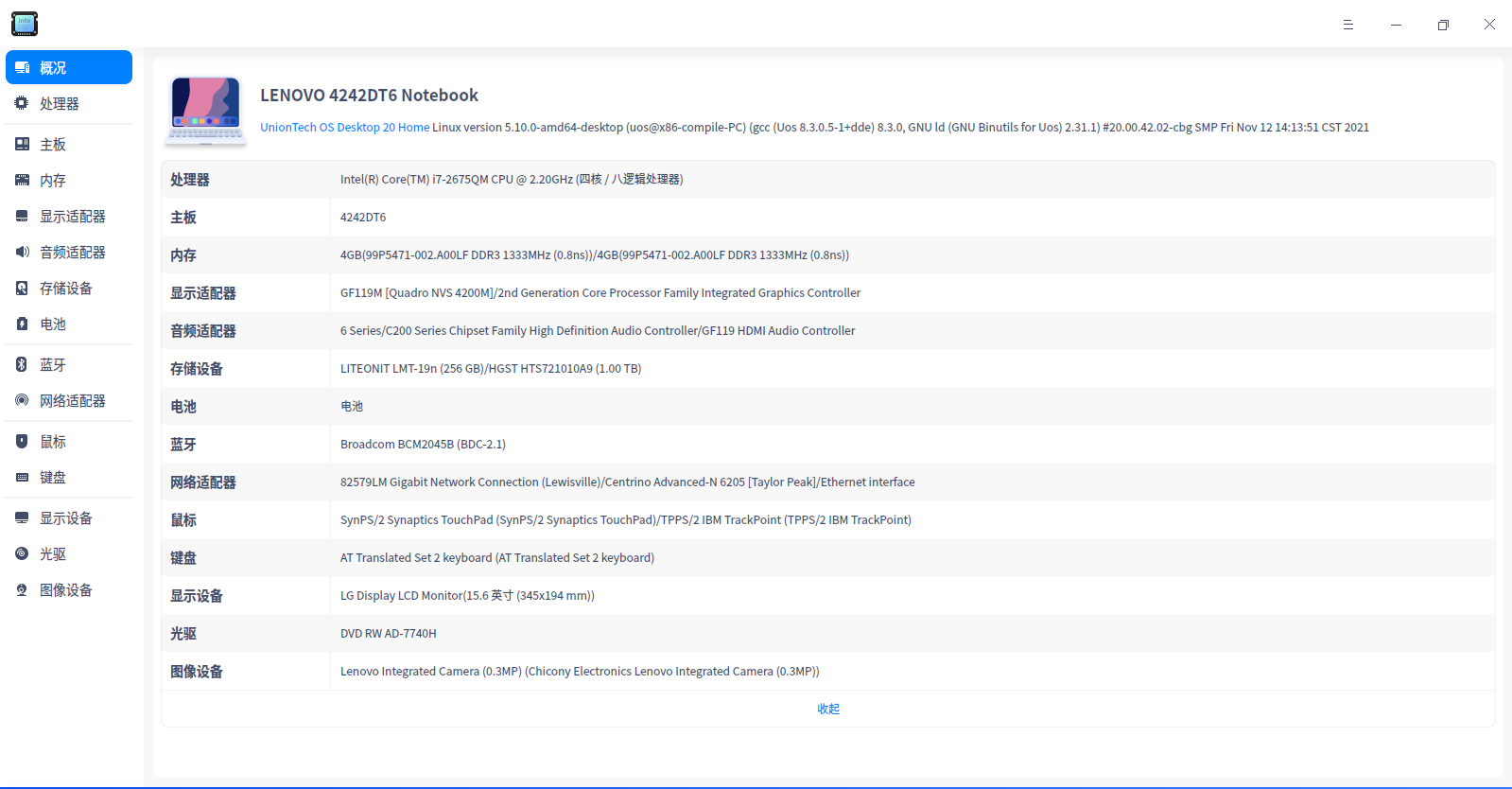Click the SynPS/2 Synaptics TouchPad value
This screenshot has width=1512, height=789.
point(626,519)
